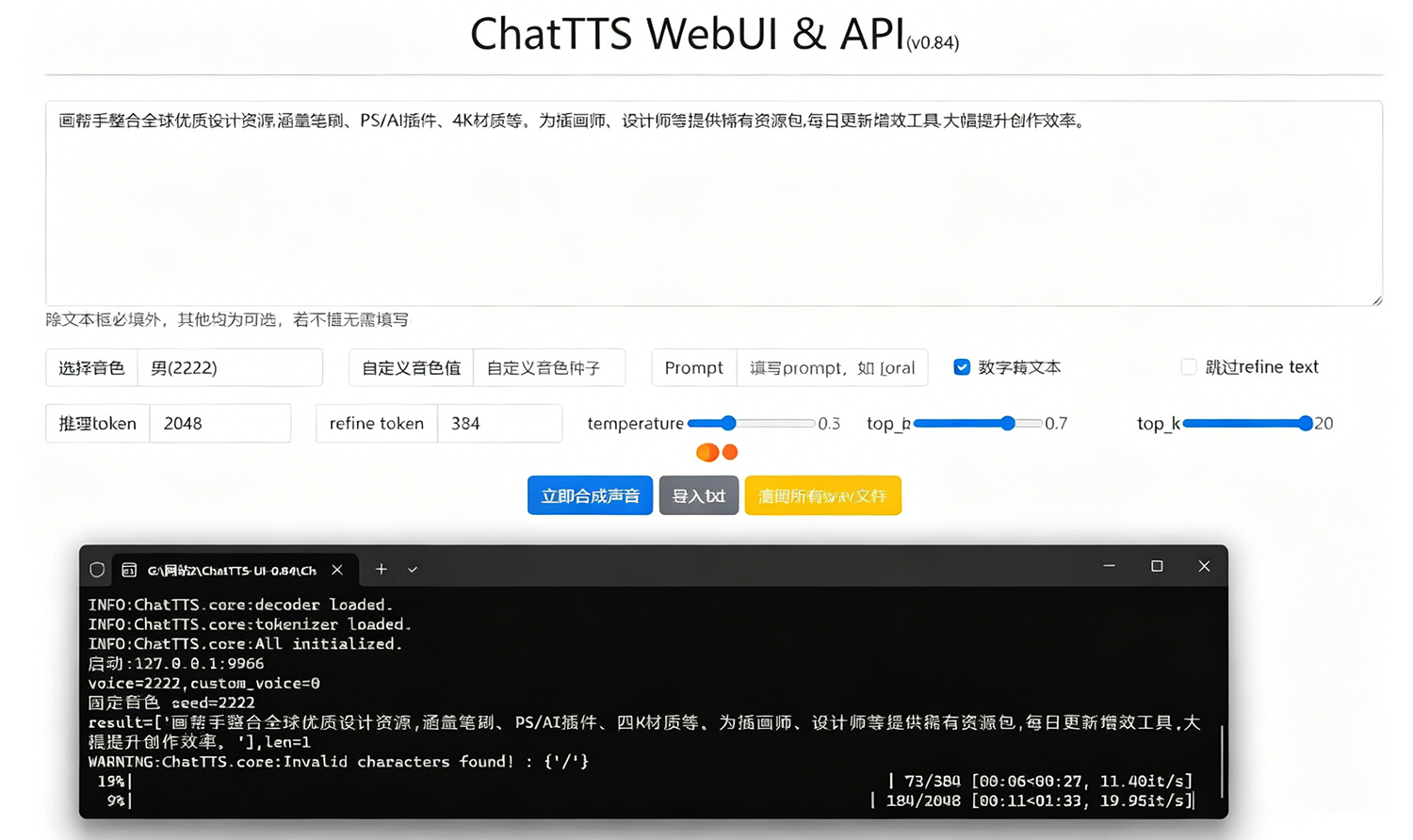Close the terminal window
This screenshot has width=1413, height=840.
[x=1204, y=566]
